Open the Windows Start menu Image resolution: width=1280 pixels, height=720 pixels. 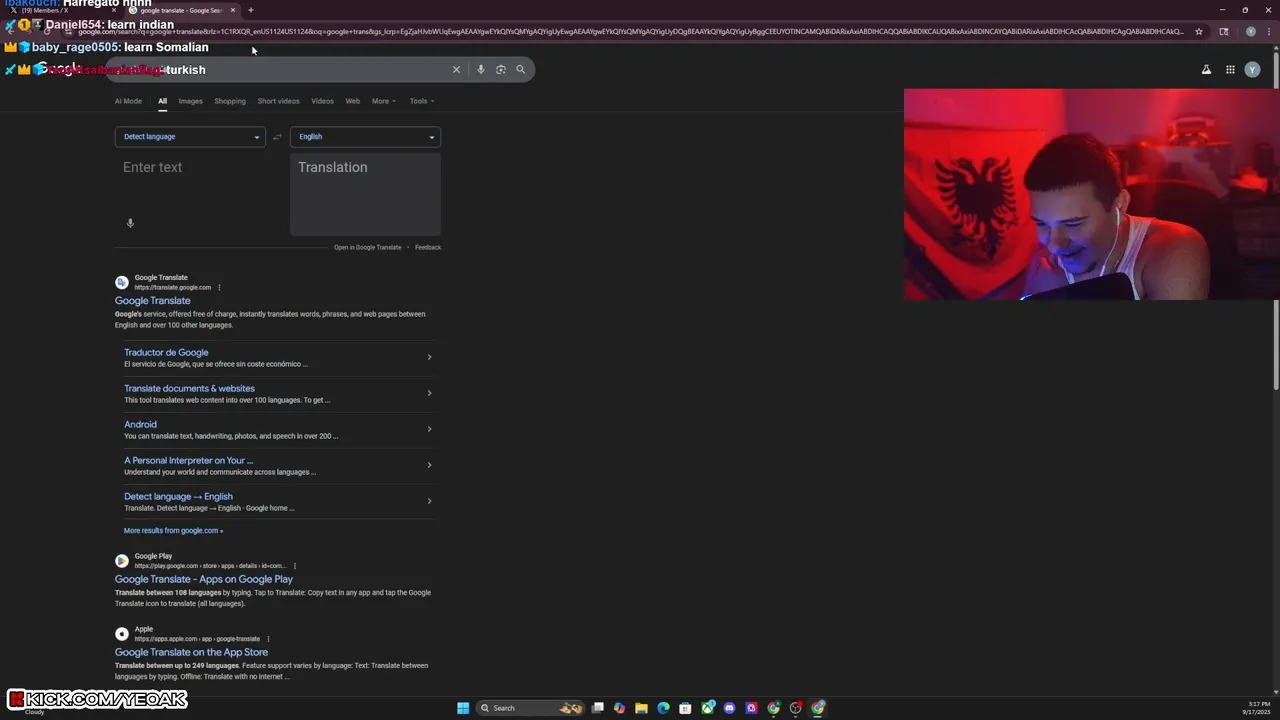463,708
